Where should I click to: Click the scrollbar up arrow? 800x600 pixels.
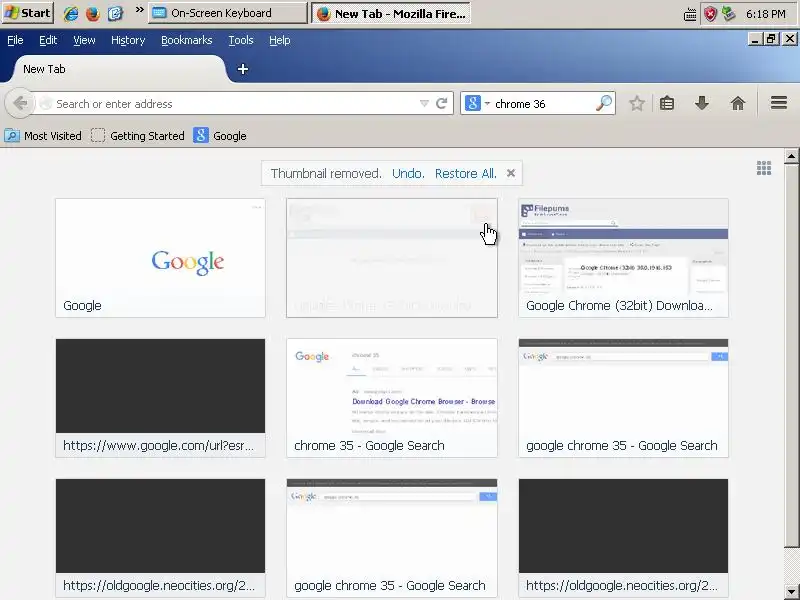click(x=791, y=156)
